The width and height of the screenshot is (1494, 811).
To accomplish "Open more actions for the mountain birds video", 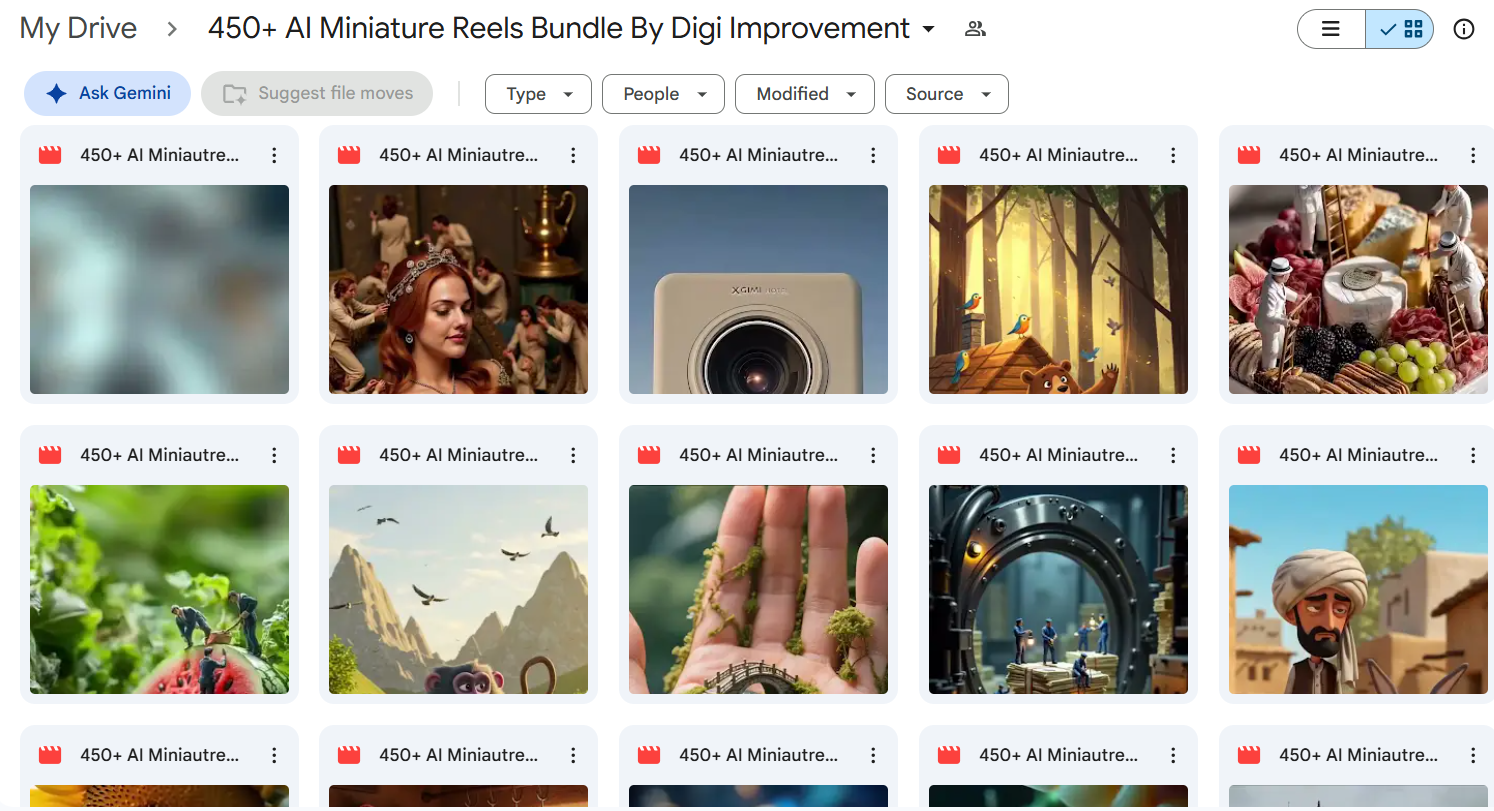I will point(573,455).
